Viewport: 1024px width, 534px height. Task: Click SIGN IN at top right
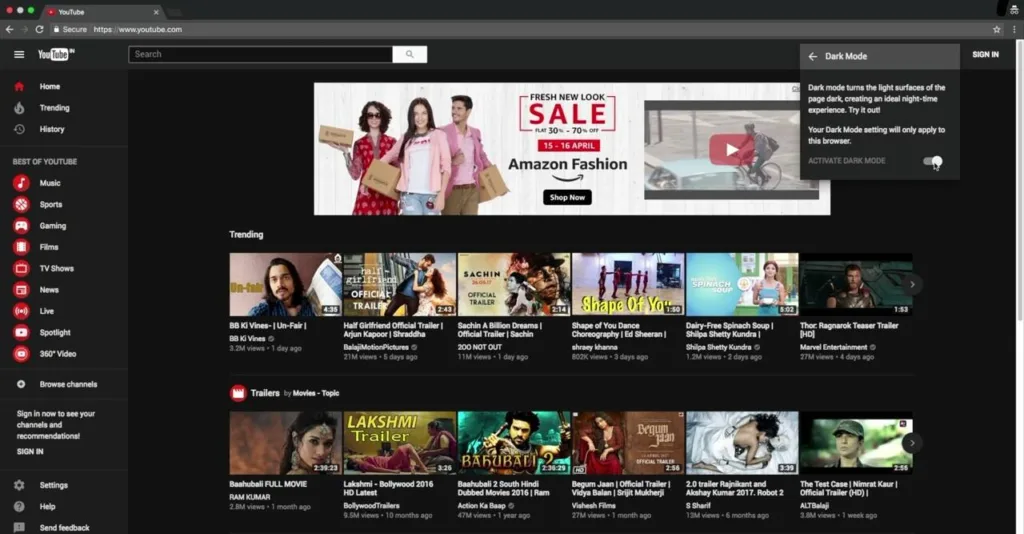click(985, 55)
